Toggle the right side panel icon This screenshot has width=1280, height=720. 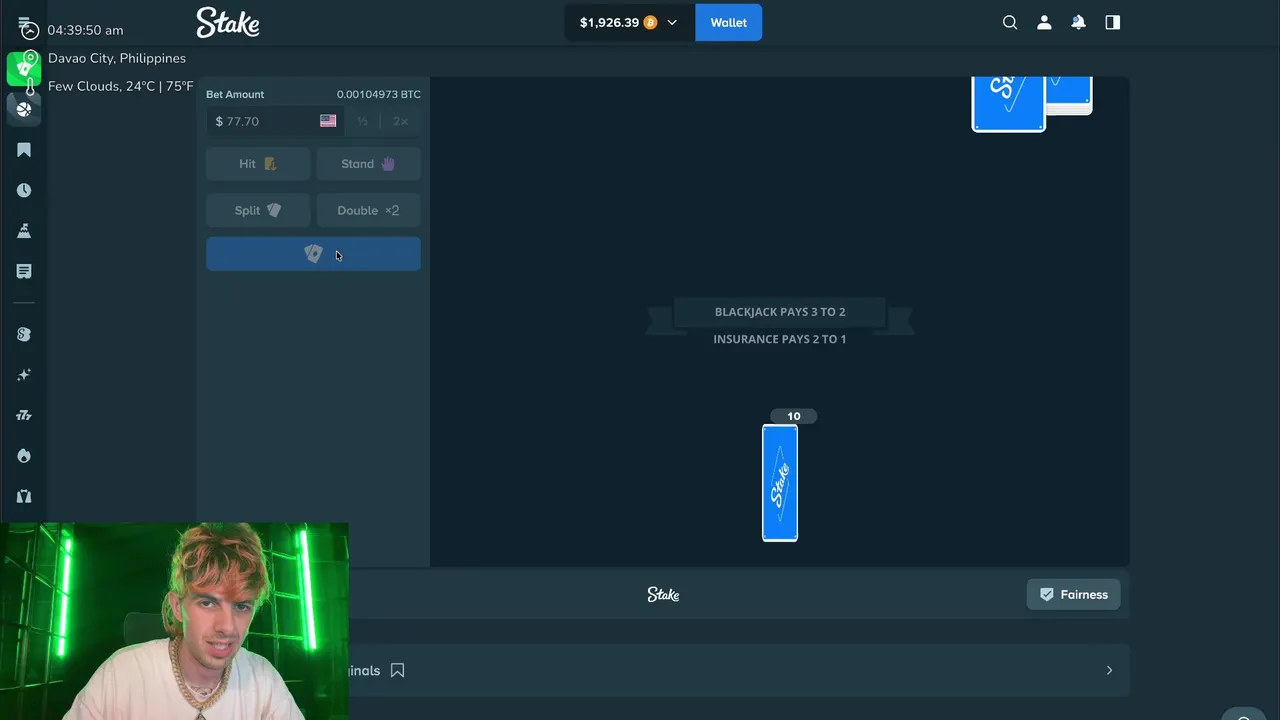coord(1112,22)
